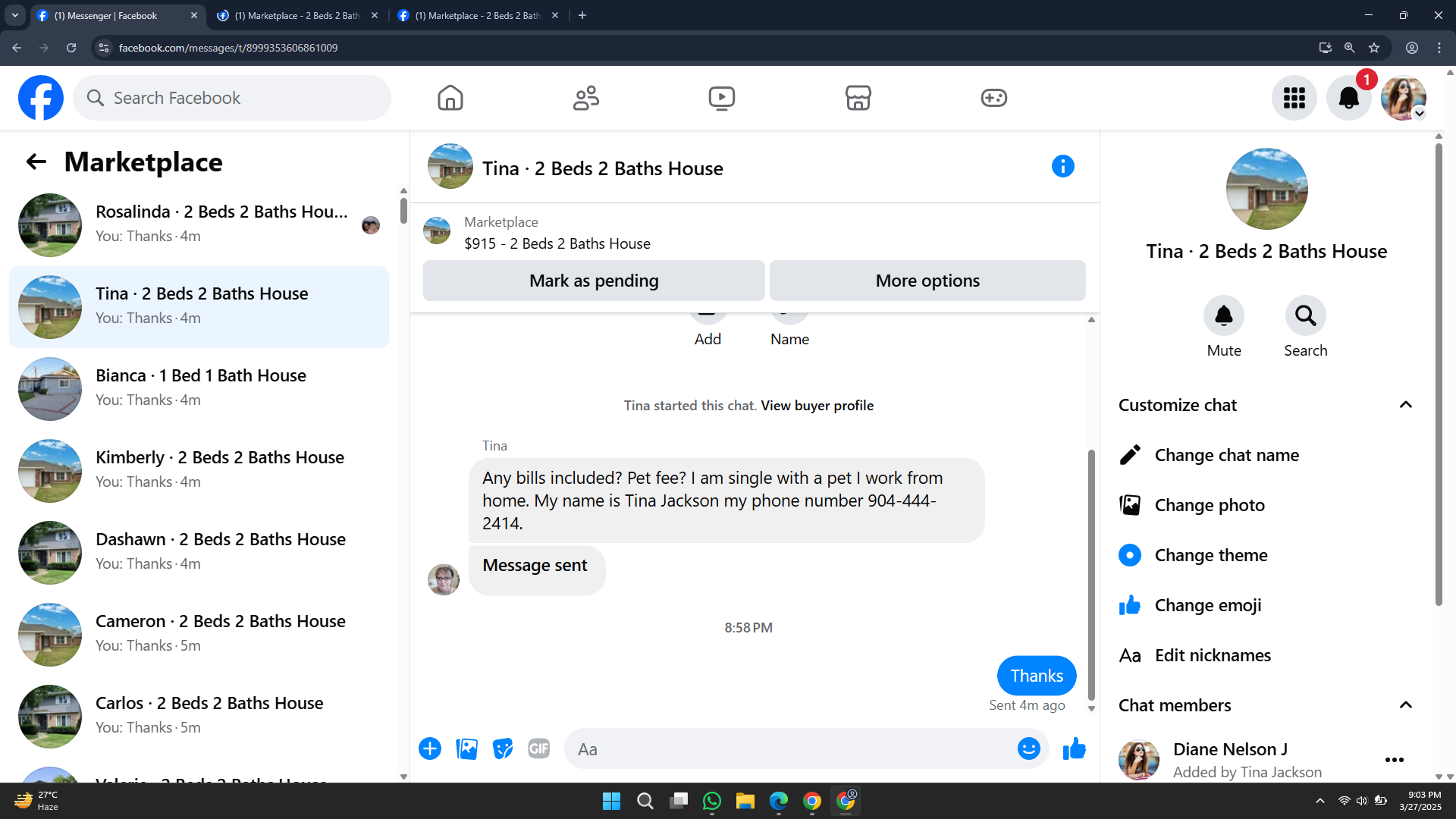Open member options for Diane Nelson J
Image resolution: width=1456 pixels, height=819 pixels.
1395,760
